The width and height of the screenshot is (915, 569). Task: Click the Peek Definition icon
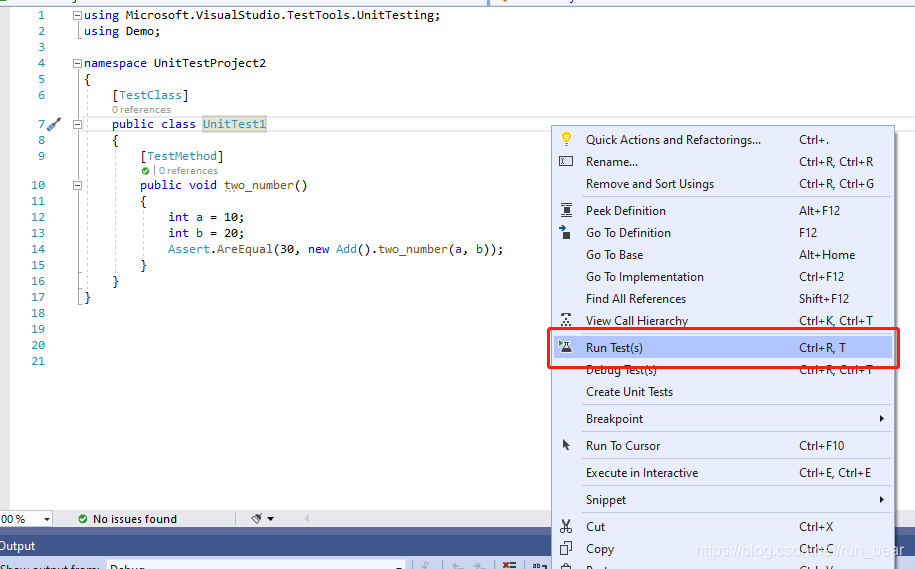566,210
